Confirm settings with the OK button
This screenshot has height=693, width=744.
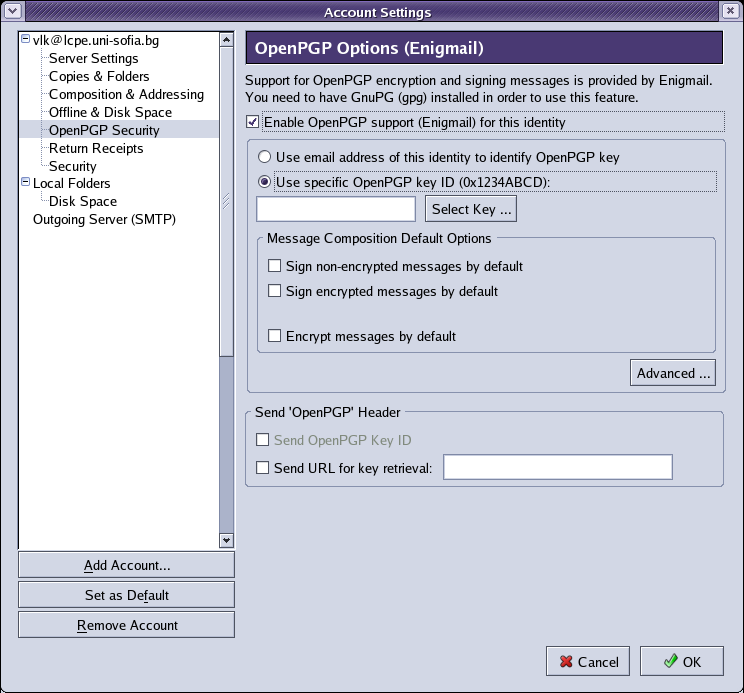682,661
